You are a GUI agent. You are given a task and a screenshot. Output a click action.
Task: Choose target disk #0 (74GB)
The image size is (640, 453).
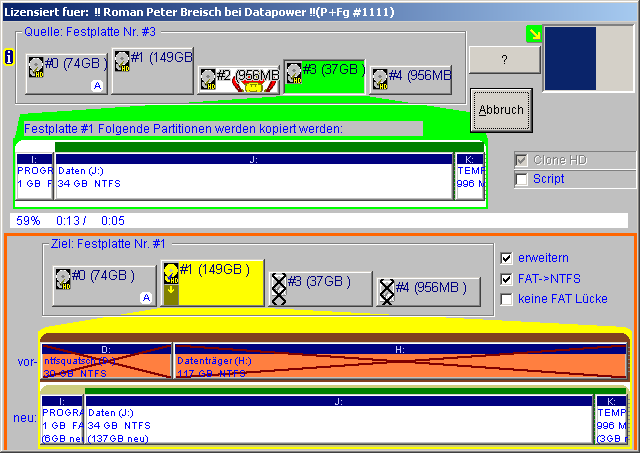pos(104,284)
